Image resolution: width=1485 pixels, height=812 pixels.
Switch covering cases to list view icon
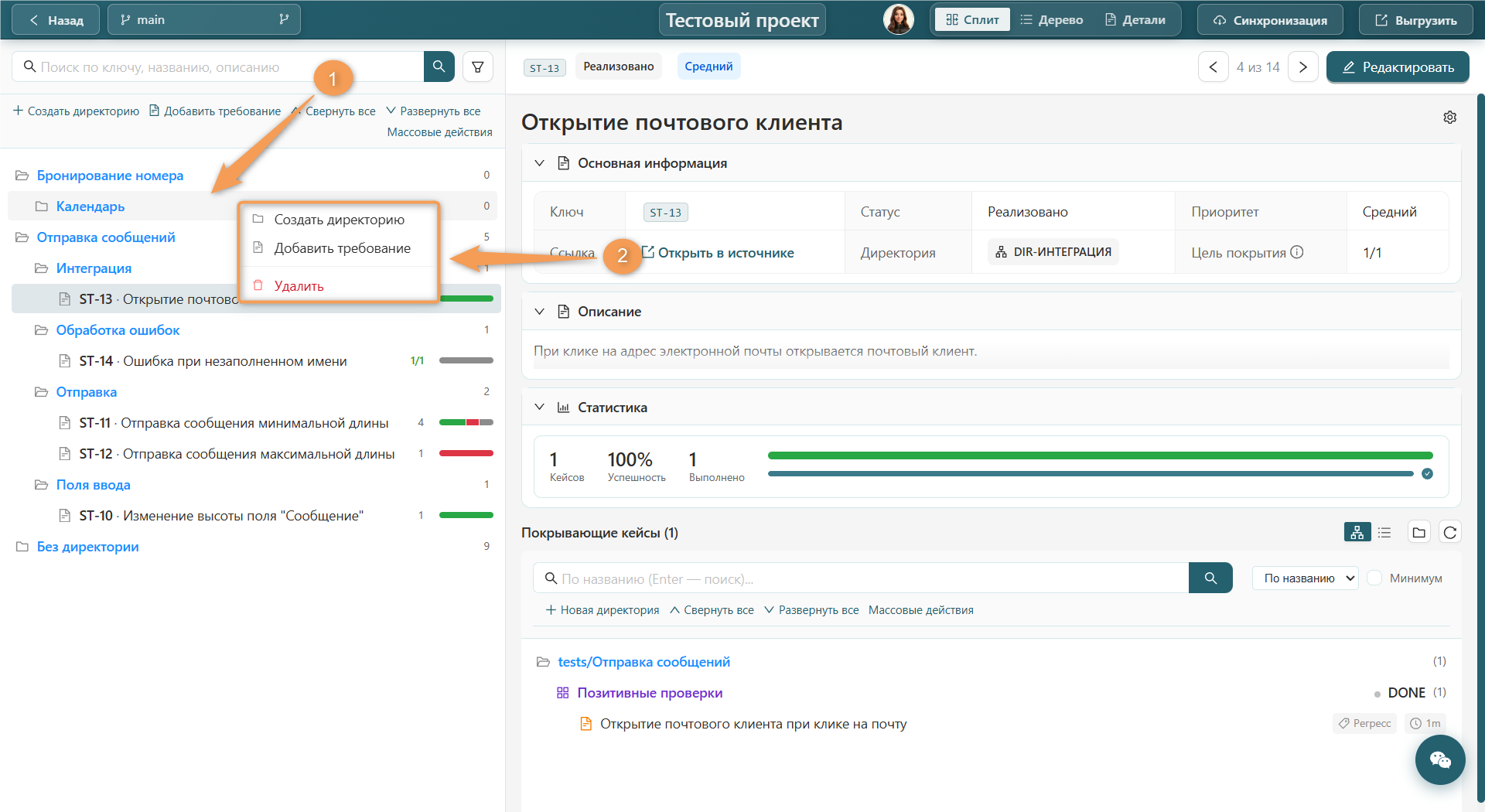[1384, 532]
